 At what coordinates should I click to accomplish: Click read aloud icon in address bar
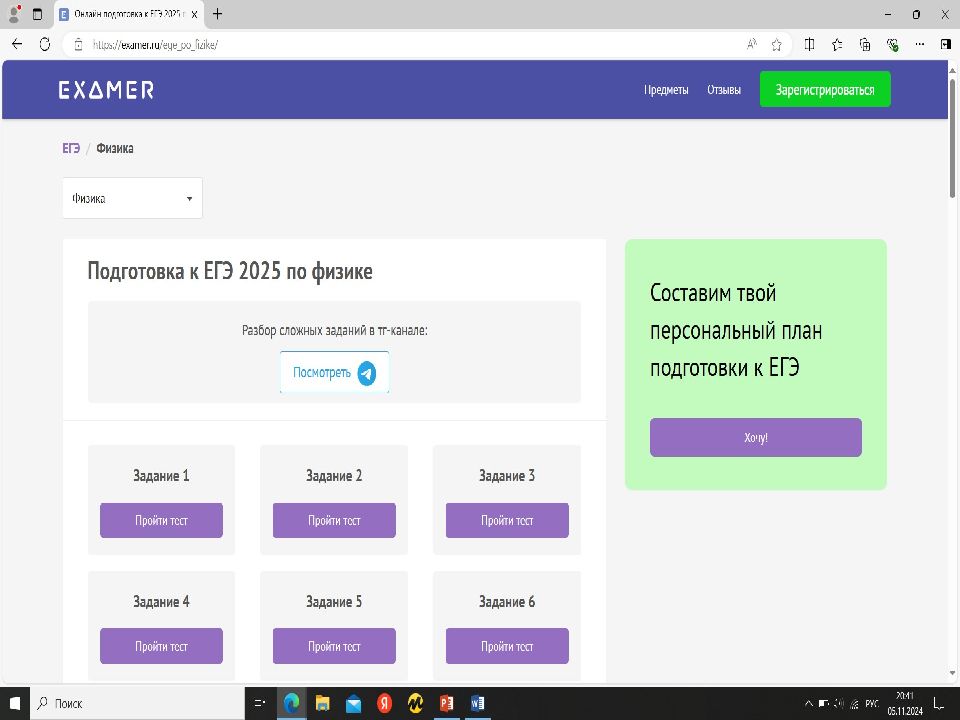coord(752,44)
